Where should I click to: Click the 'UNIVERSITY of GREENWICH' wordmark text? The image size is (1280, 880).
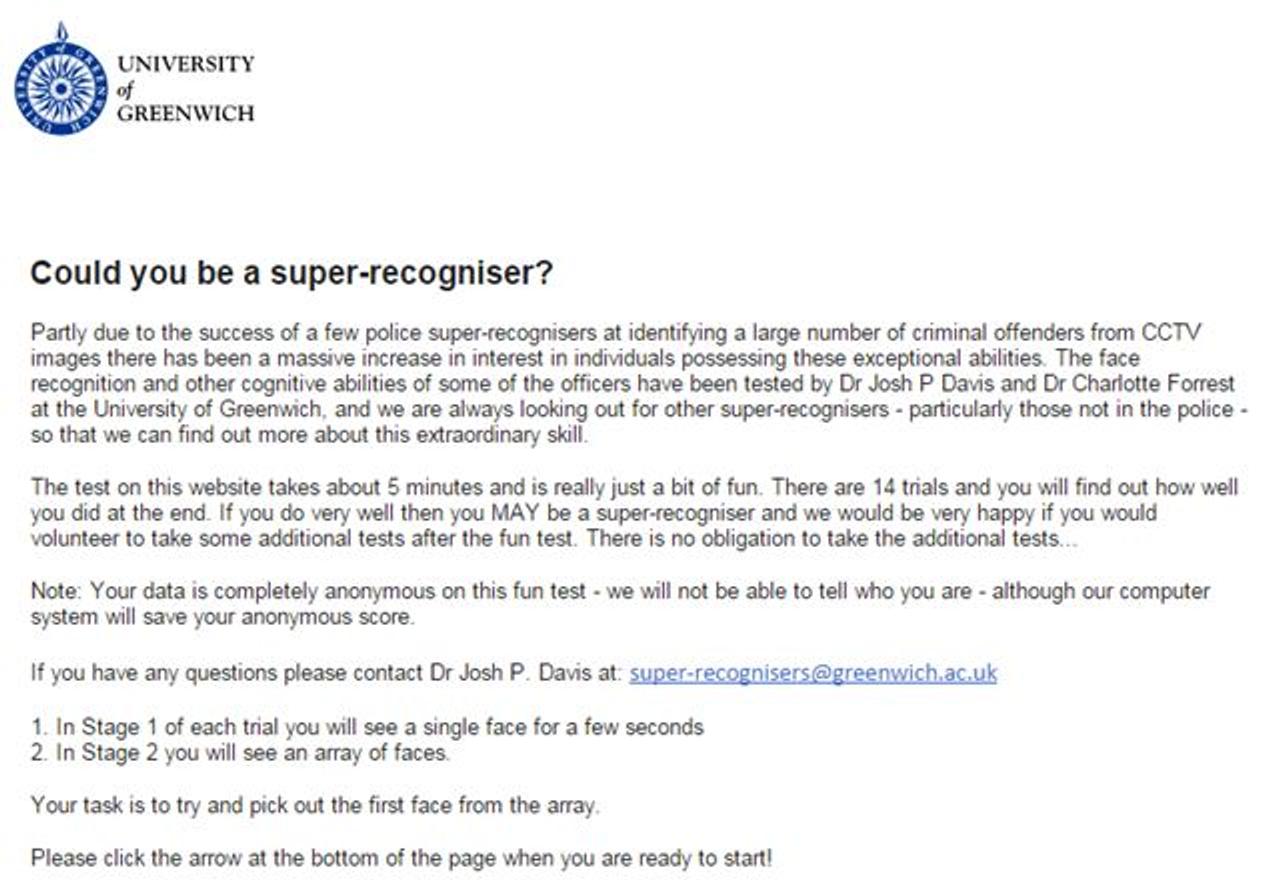185,88
